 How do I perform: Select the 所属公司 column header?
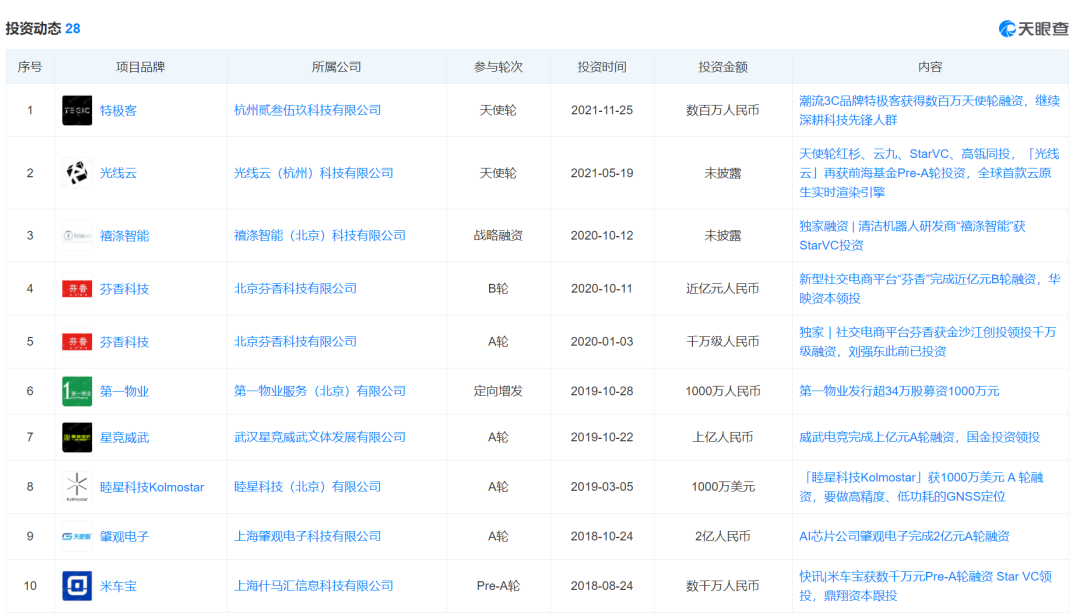(x=336, y=67)
